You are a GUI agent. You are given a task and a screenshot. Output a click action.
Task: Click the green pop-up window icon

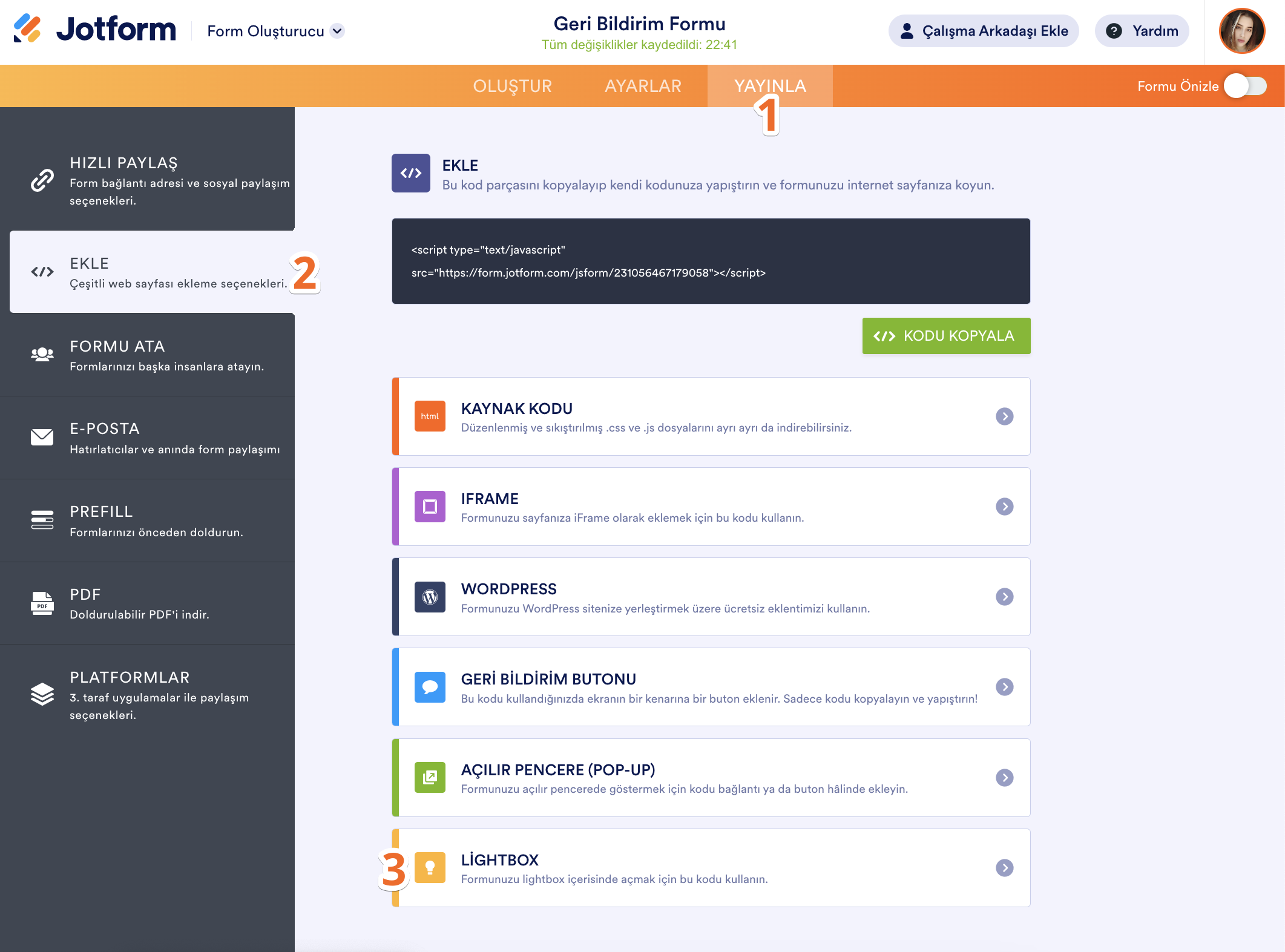pyautogui.click(x=430, y=777)
